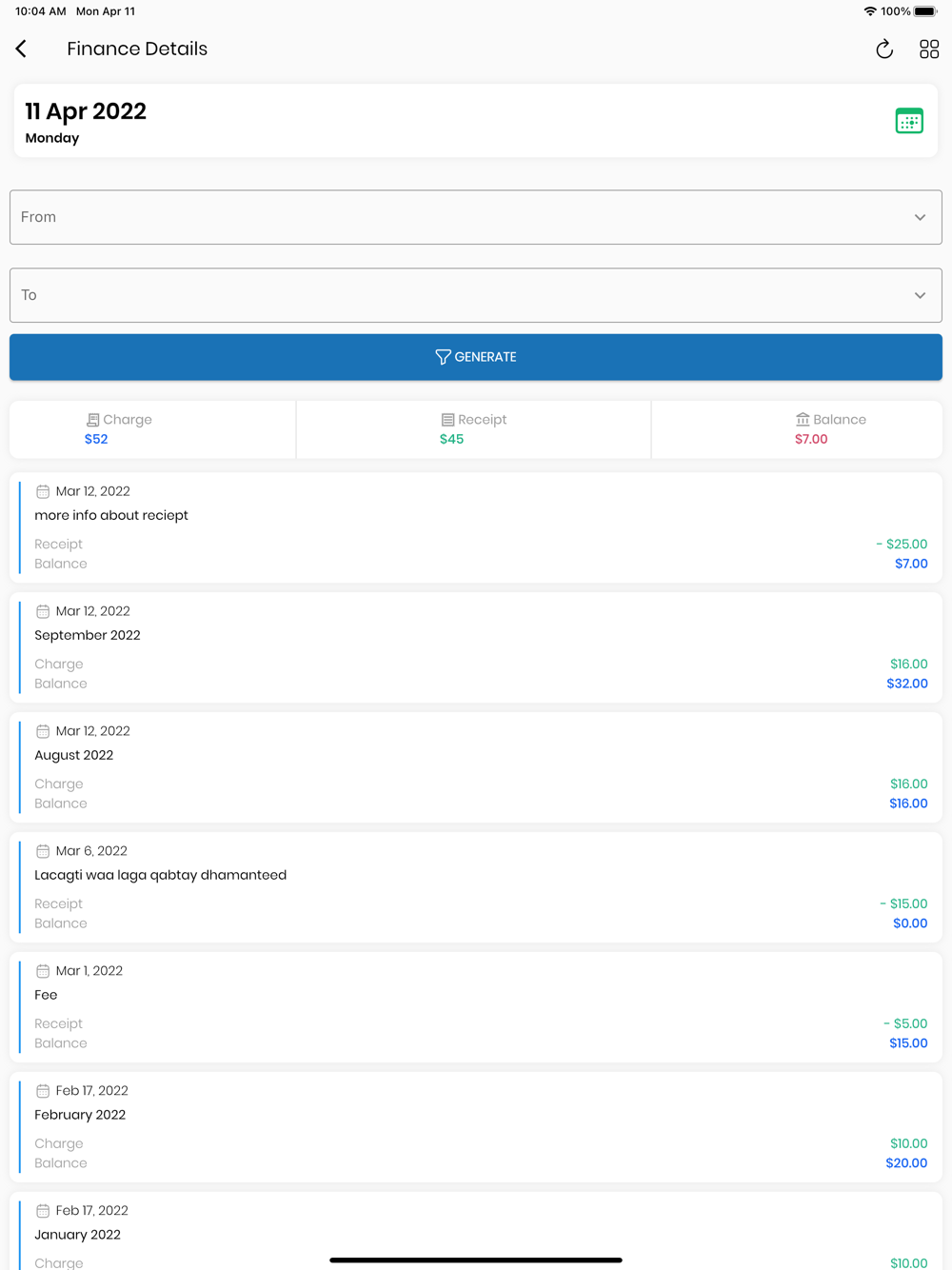The width and height of the screenshot is (952, 1270).
Task: Open the green calendar date picker
Action: point(909,121)
